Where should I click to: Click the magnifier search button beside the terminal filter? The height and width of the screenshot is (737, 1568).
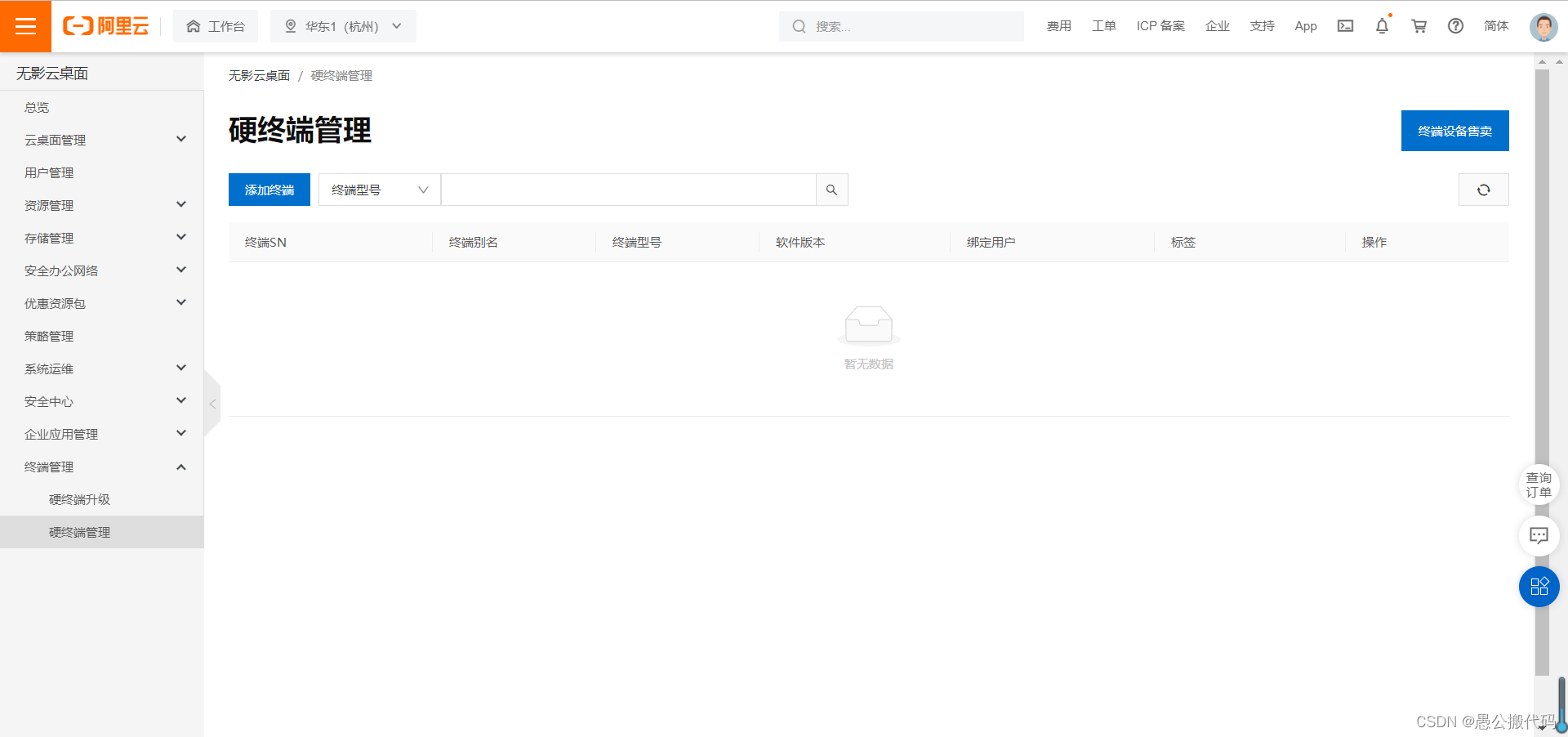click(831, 190)
